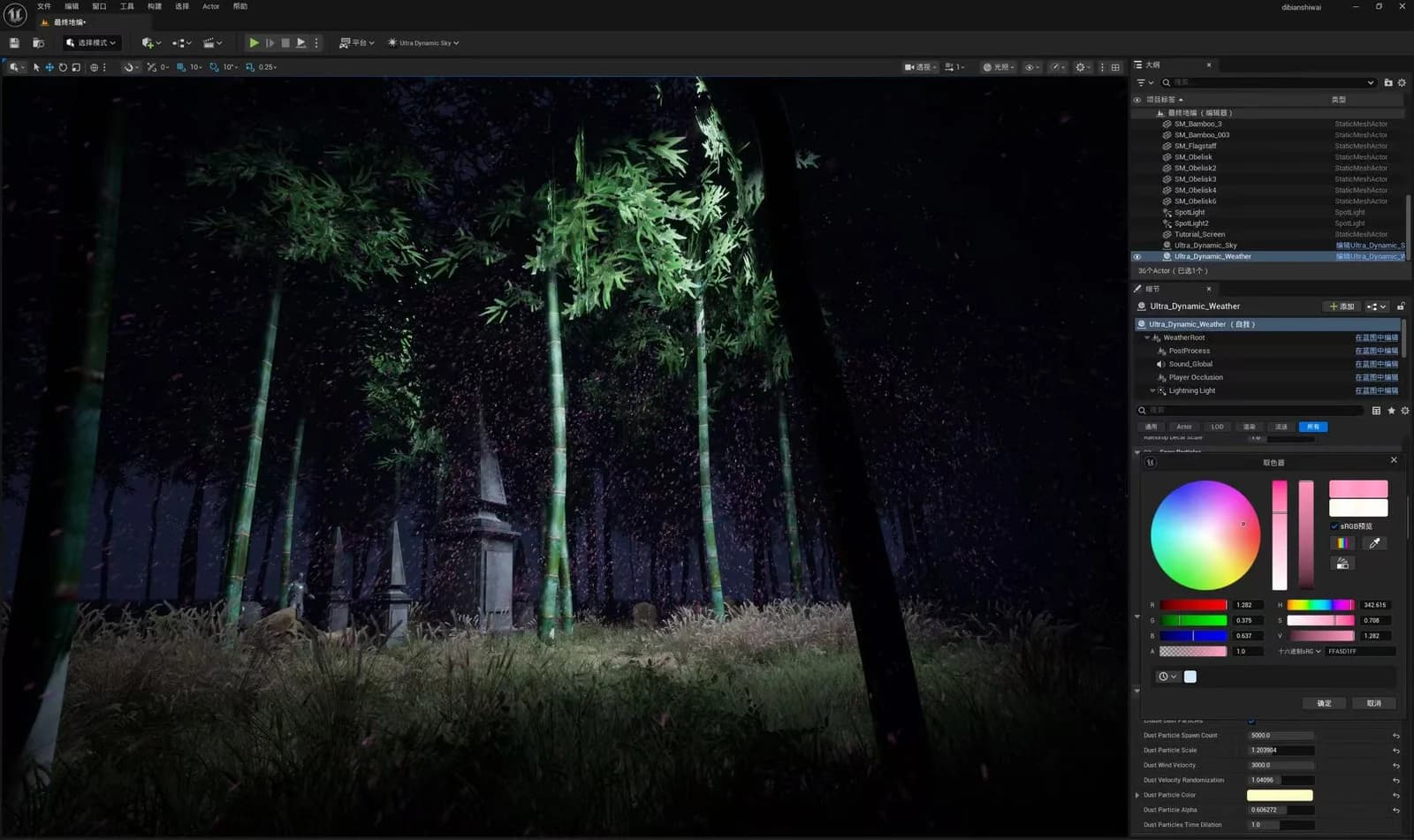1414x840 pixels.
Task: Toggle visibility eye of Ultra_Dynamic_Weather row
Action: (x=1137, y=257)
